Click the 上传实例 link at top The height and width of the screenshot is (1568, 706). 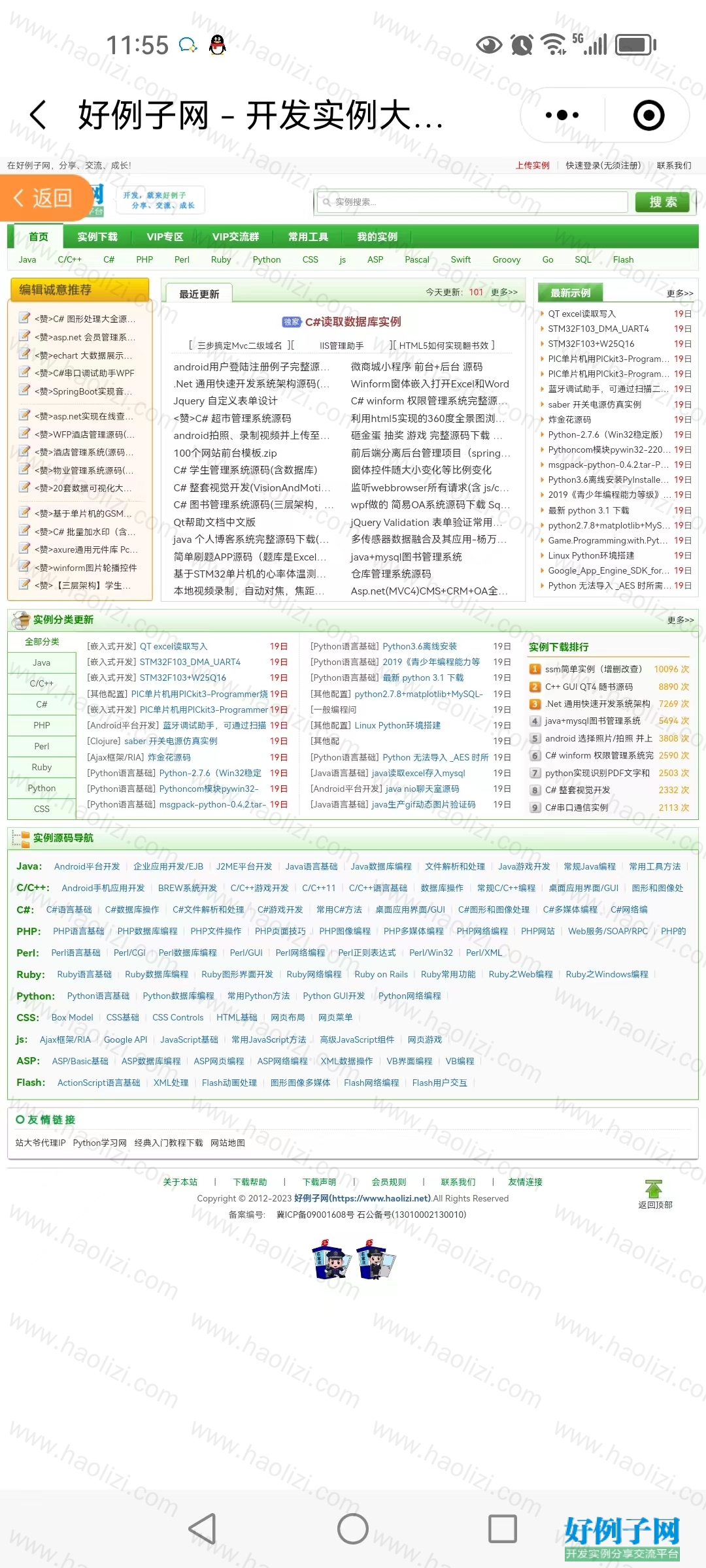tap(532, 165)
